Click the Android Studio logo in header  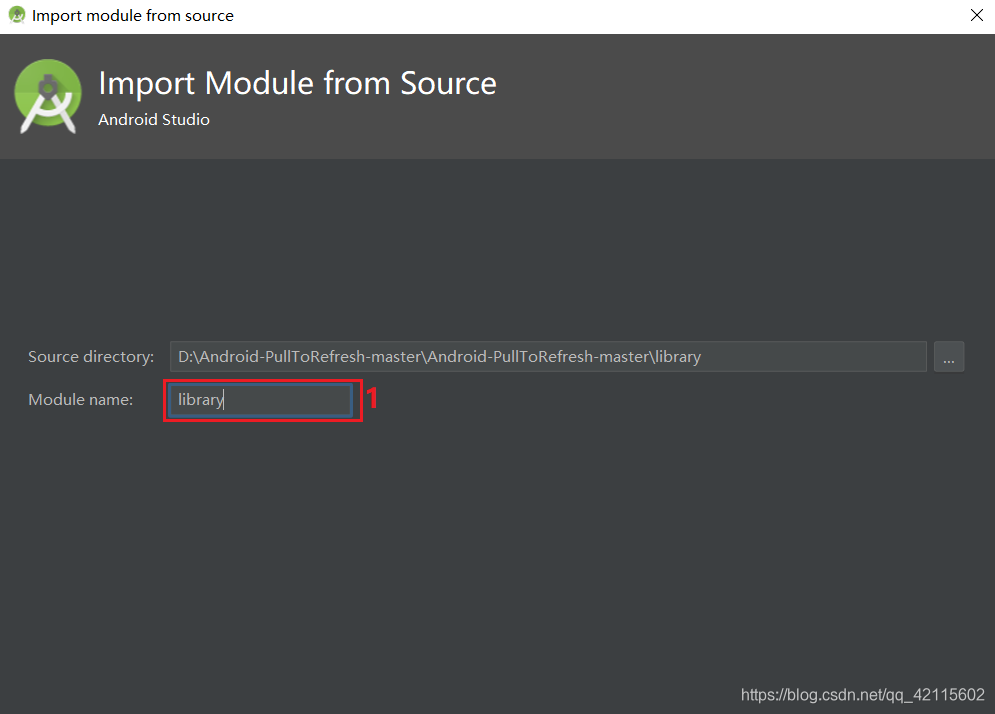tap(48, 96)
